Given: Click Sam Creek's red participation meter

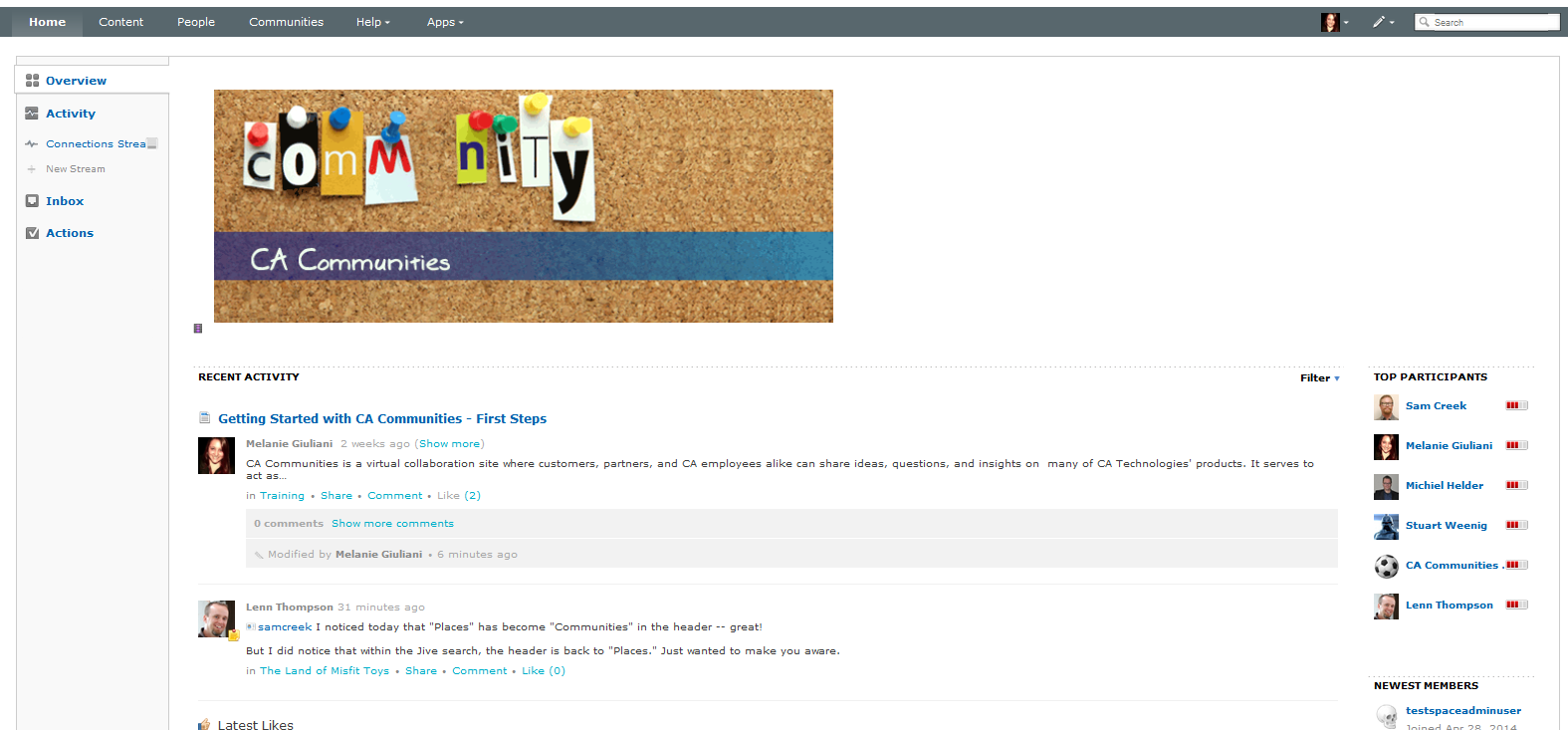Looking at the screenshot, I should (1516, 405).
